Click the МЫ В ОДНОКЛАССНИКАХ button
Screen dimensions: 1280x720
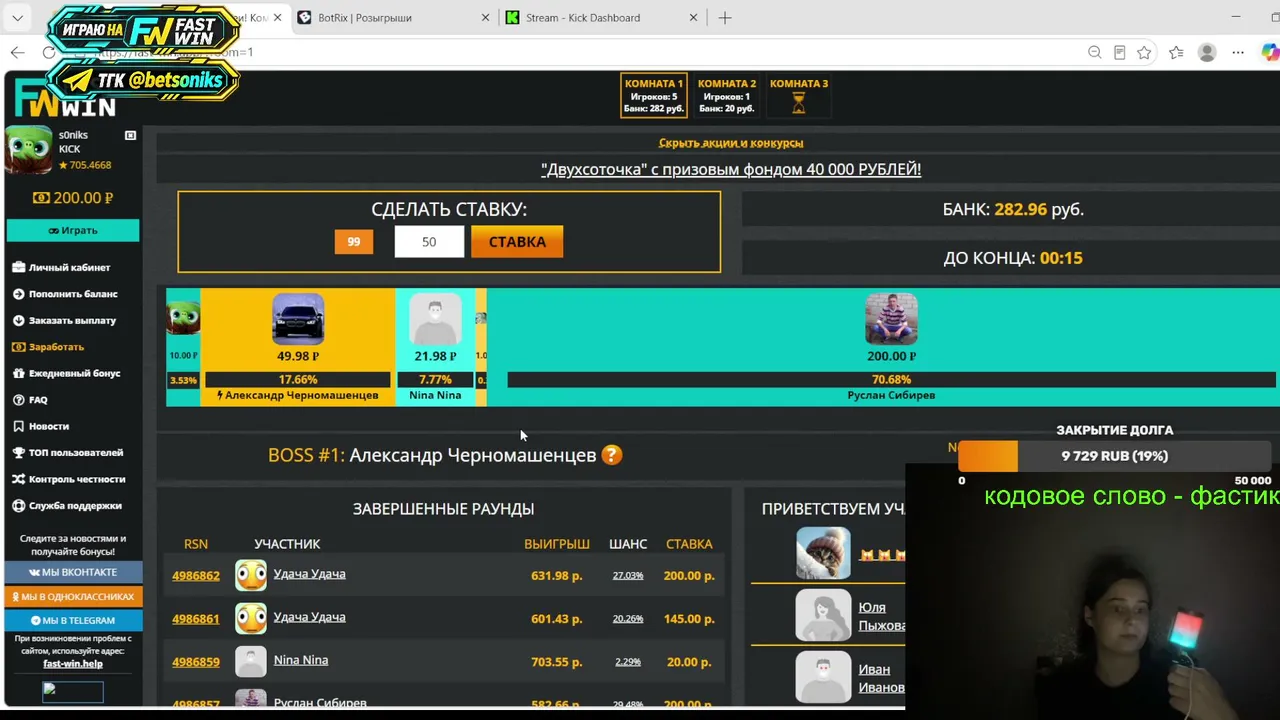pos(73,596)
